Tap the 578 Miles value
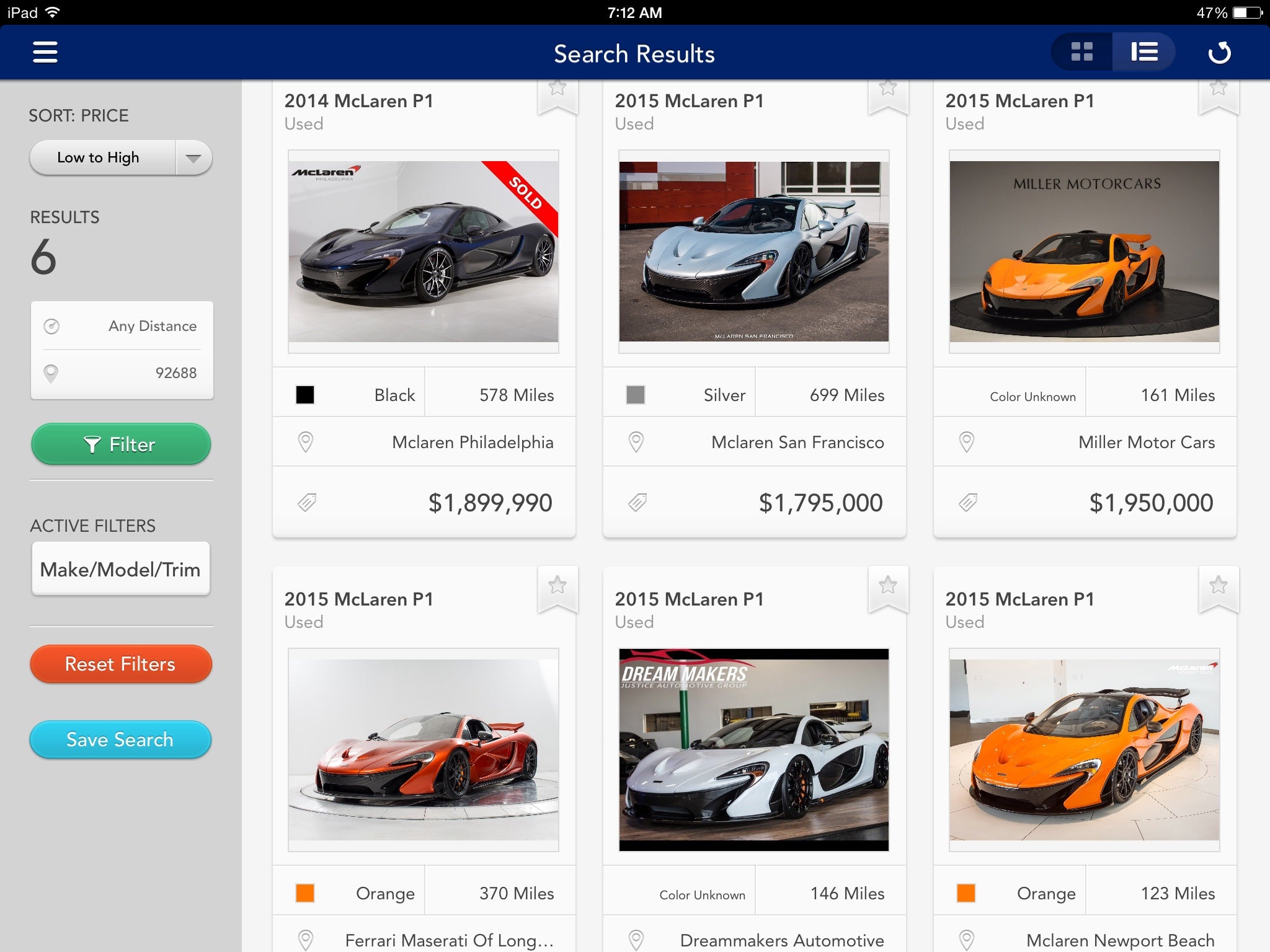Screen dimensions: 1270x952 tap(517, 395)
